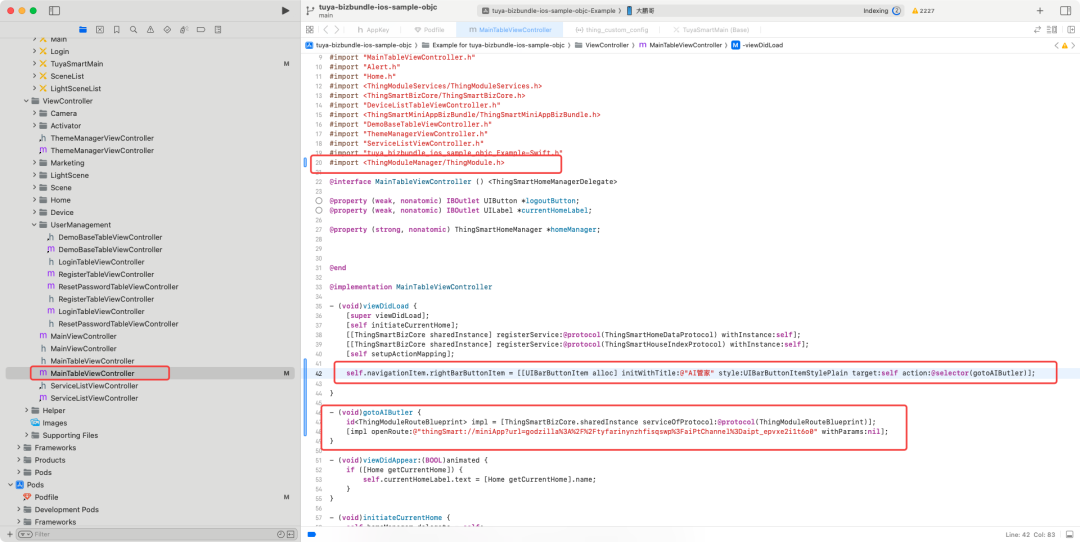Viewport: 1080px width, 542px height.
Task: Switch to the AppKey tab
Action: [x=373, y=30]
